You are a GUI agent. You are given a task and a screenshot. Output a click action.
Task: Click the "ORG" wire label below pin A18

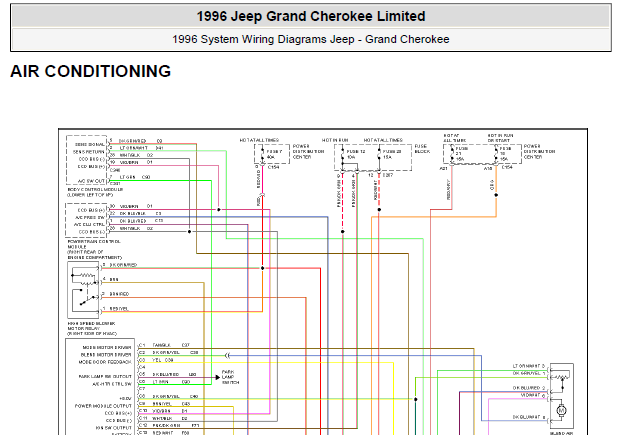[x=492, y=185]
